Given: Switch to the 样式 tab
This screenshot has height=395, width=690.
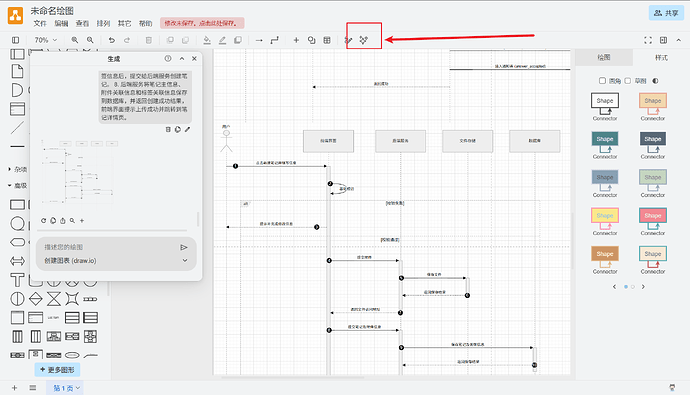Looking at the screenshot, I should pyautogui.click(x=661, y=58).
